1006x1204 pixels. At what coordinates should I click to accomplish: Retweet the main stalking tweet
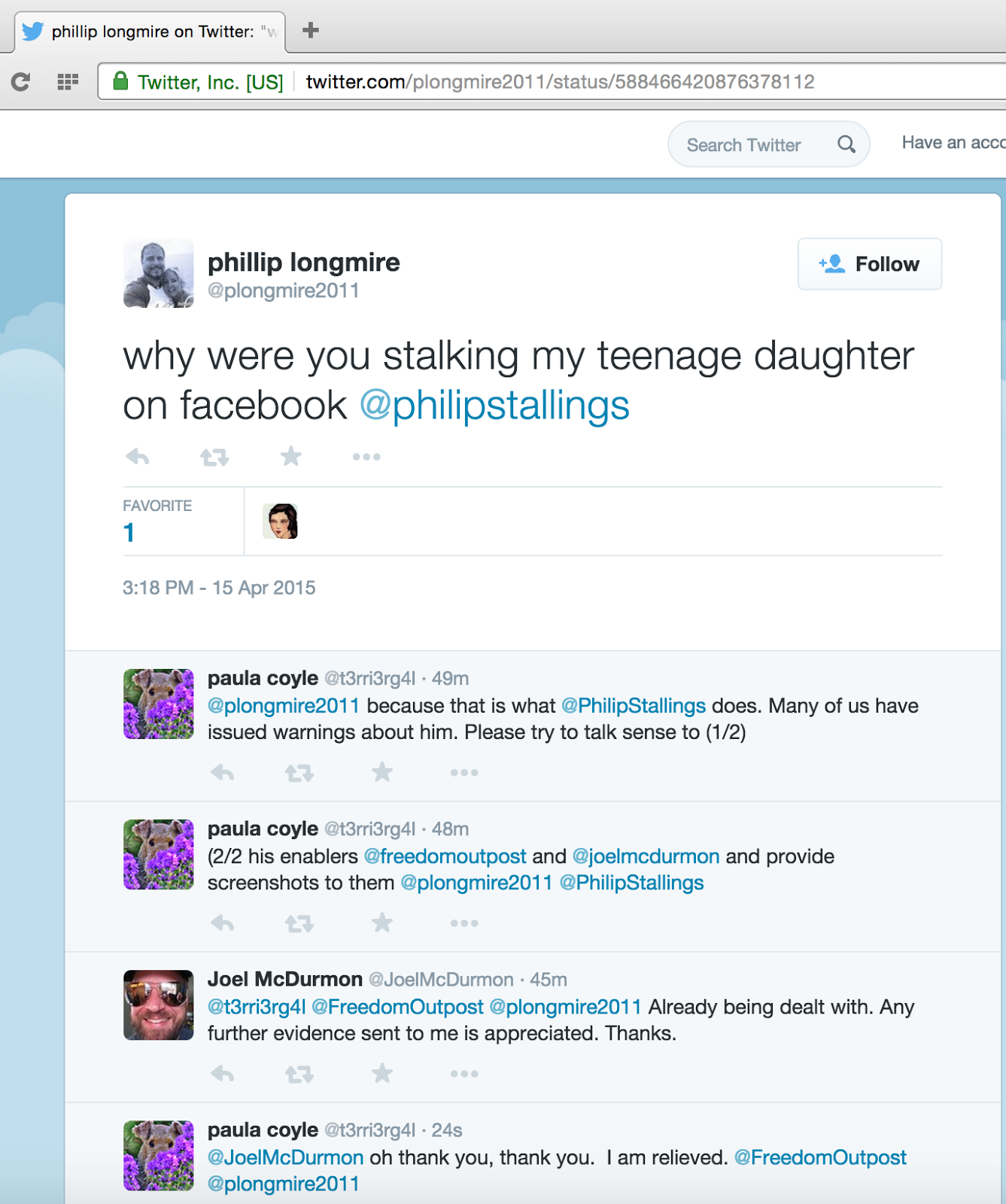[x=214, y=457]
